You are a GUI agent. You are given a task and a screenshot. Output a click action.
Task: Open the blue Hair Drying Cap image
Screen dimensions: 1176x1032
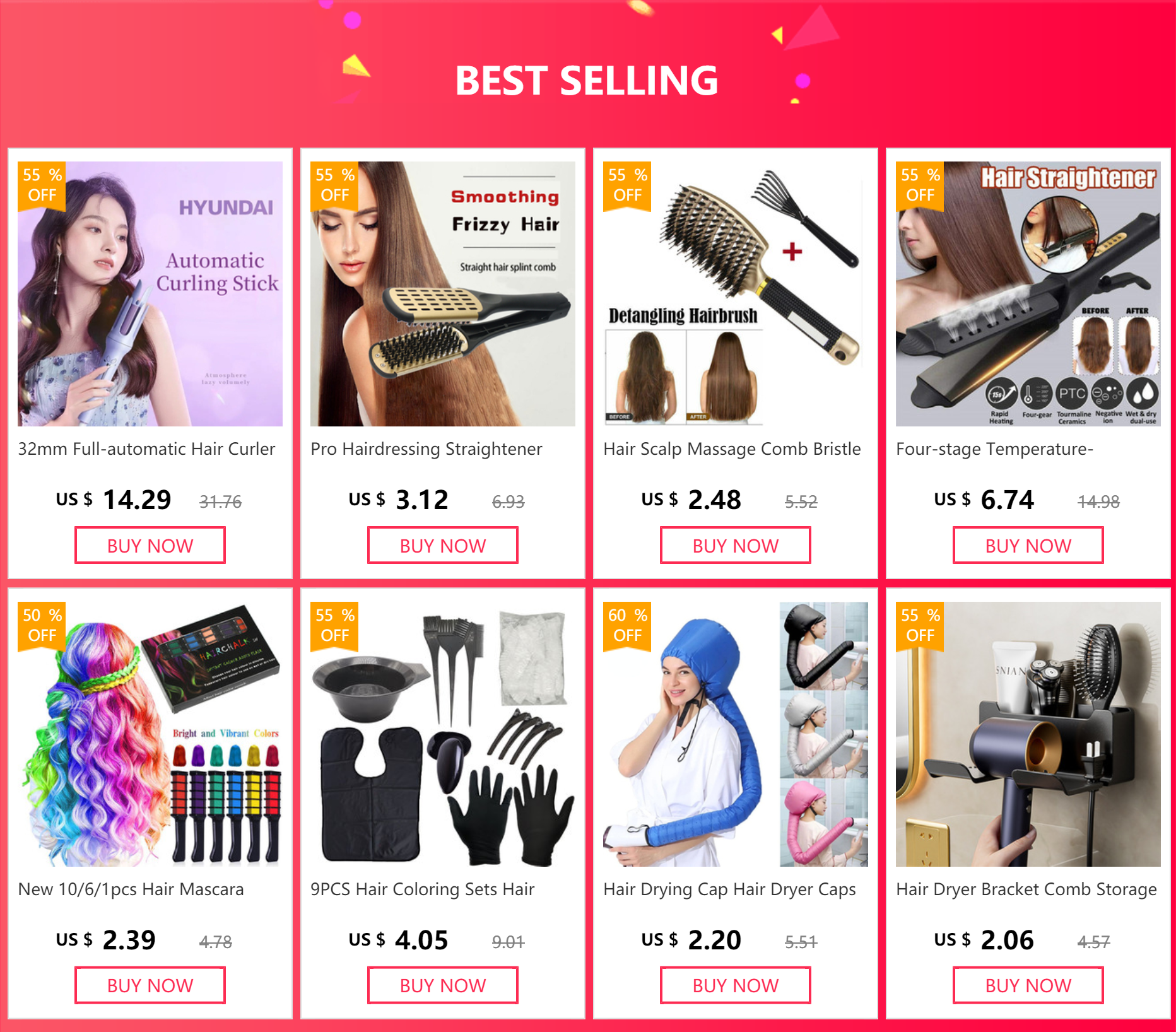[736, 734]
